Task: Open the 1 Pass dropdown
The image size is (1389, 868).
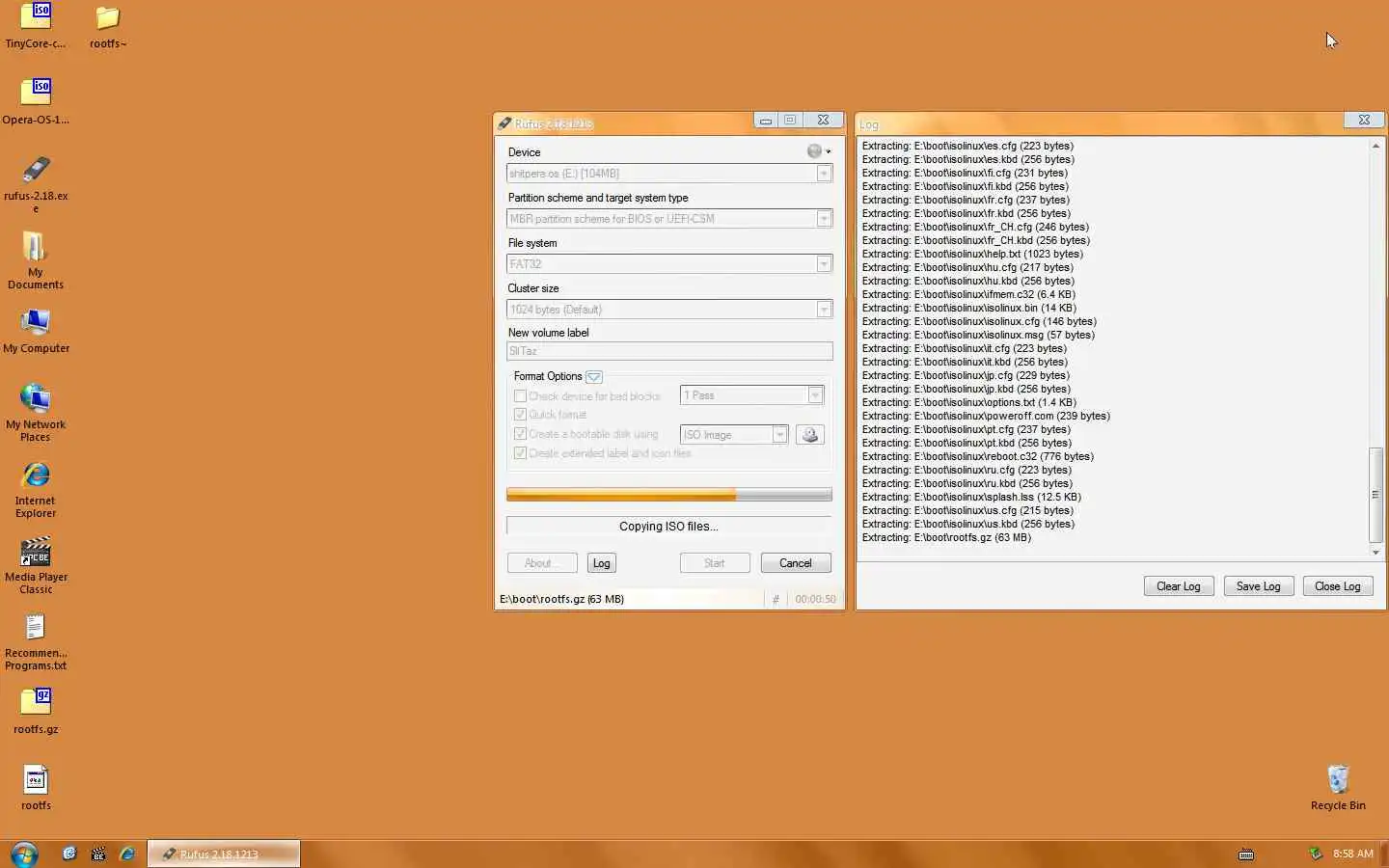Action: pyautogui.click(x=752, y=395)
